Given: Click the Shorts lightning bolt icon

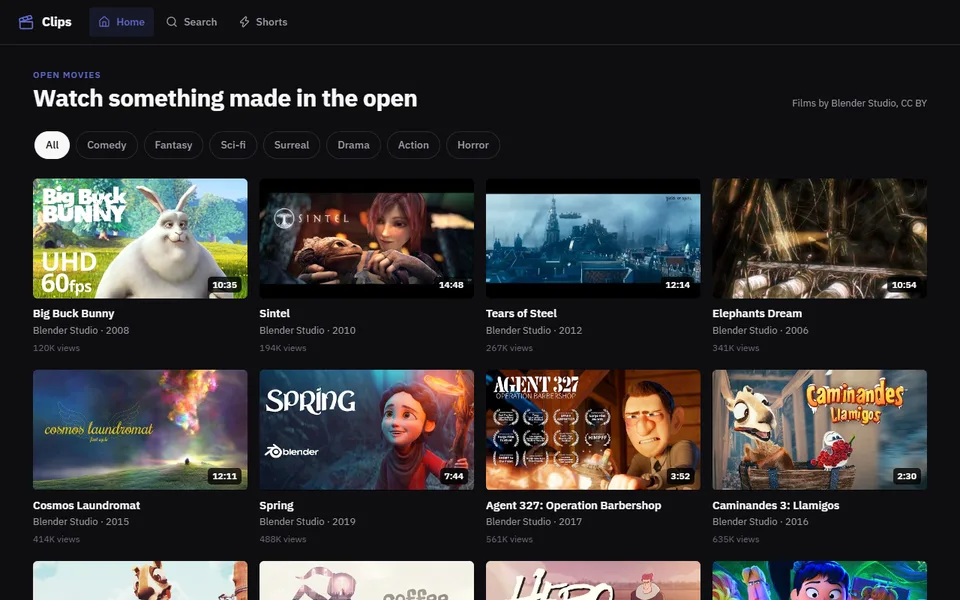Looking at the screenshot, I should point(244,22).
